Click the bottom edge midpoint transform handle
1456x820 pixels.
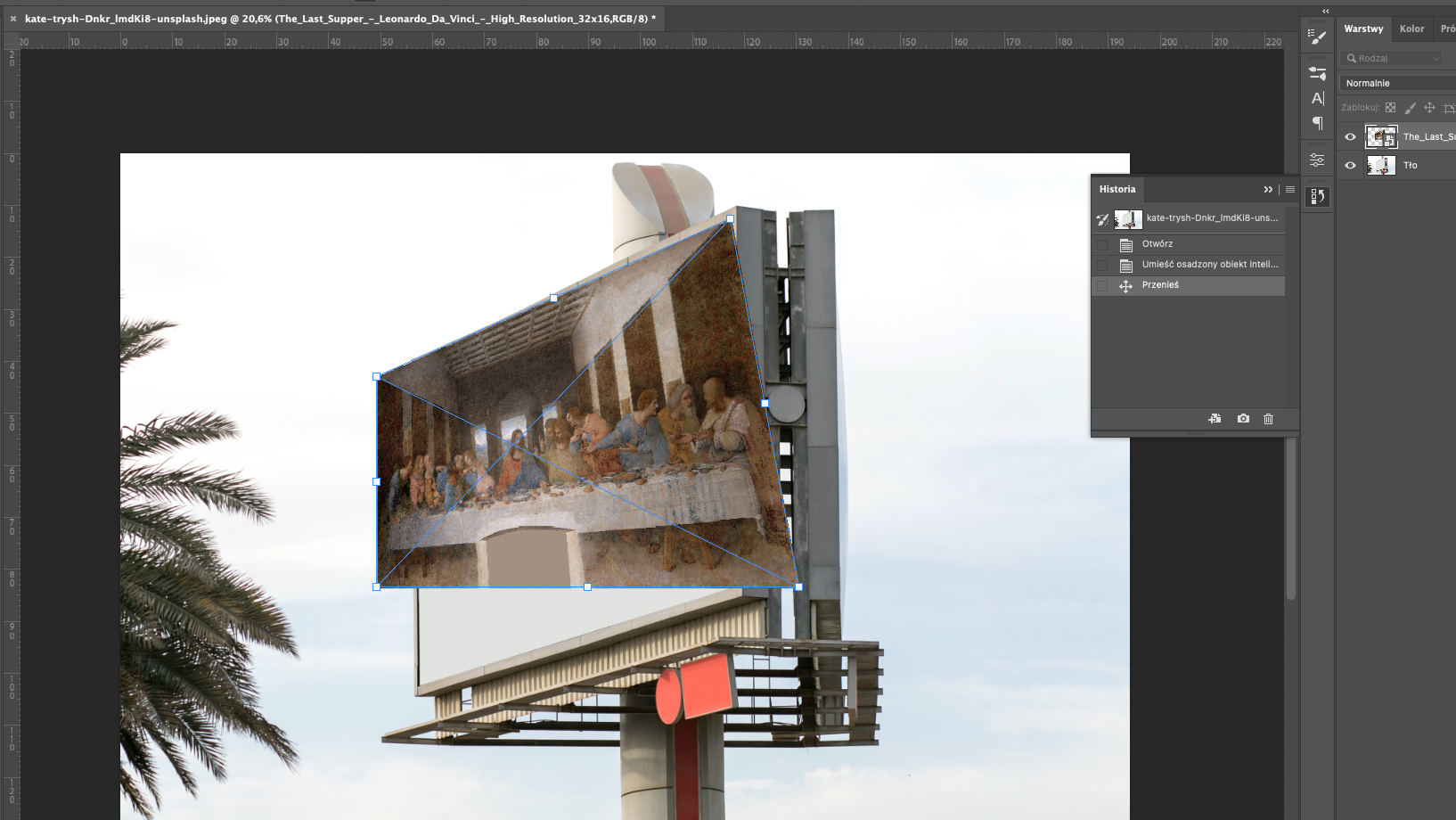coord(587,586)
